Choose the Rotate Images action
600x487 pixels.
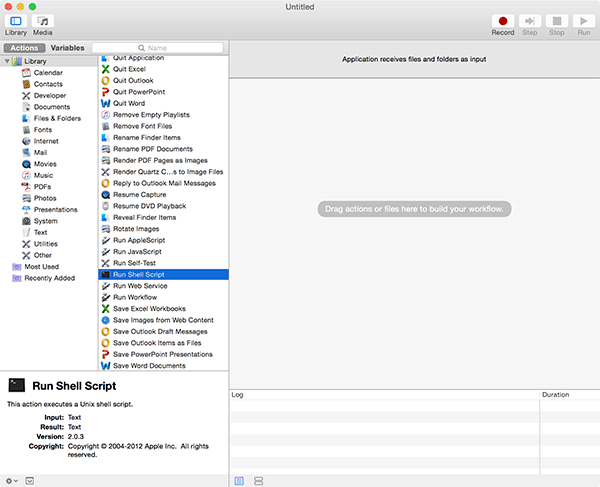pos(135,229)
